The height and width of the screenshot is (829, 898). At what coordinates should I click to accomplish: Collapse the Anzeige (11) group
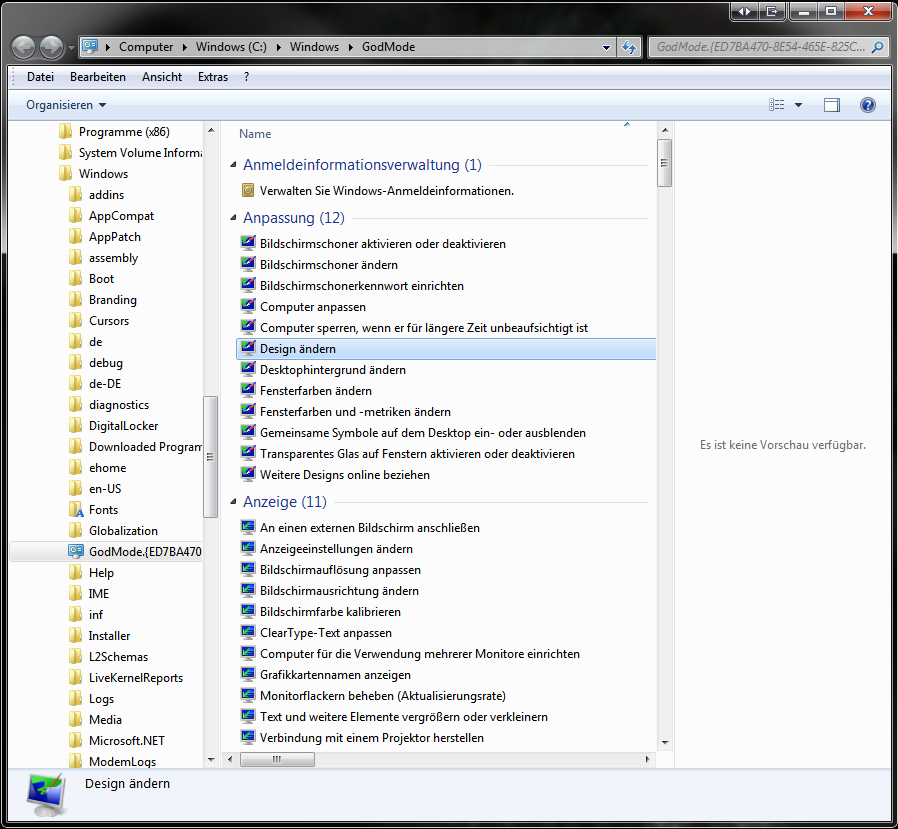(233, 502)
